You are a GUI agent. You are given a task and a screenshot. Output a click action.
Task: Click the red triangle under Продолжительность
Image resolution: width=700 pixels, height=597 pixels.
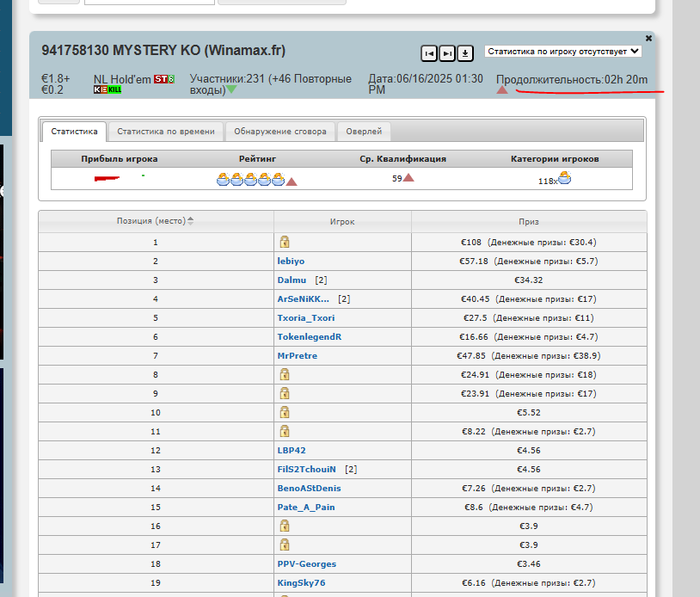(x=502, y=90)
